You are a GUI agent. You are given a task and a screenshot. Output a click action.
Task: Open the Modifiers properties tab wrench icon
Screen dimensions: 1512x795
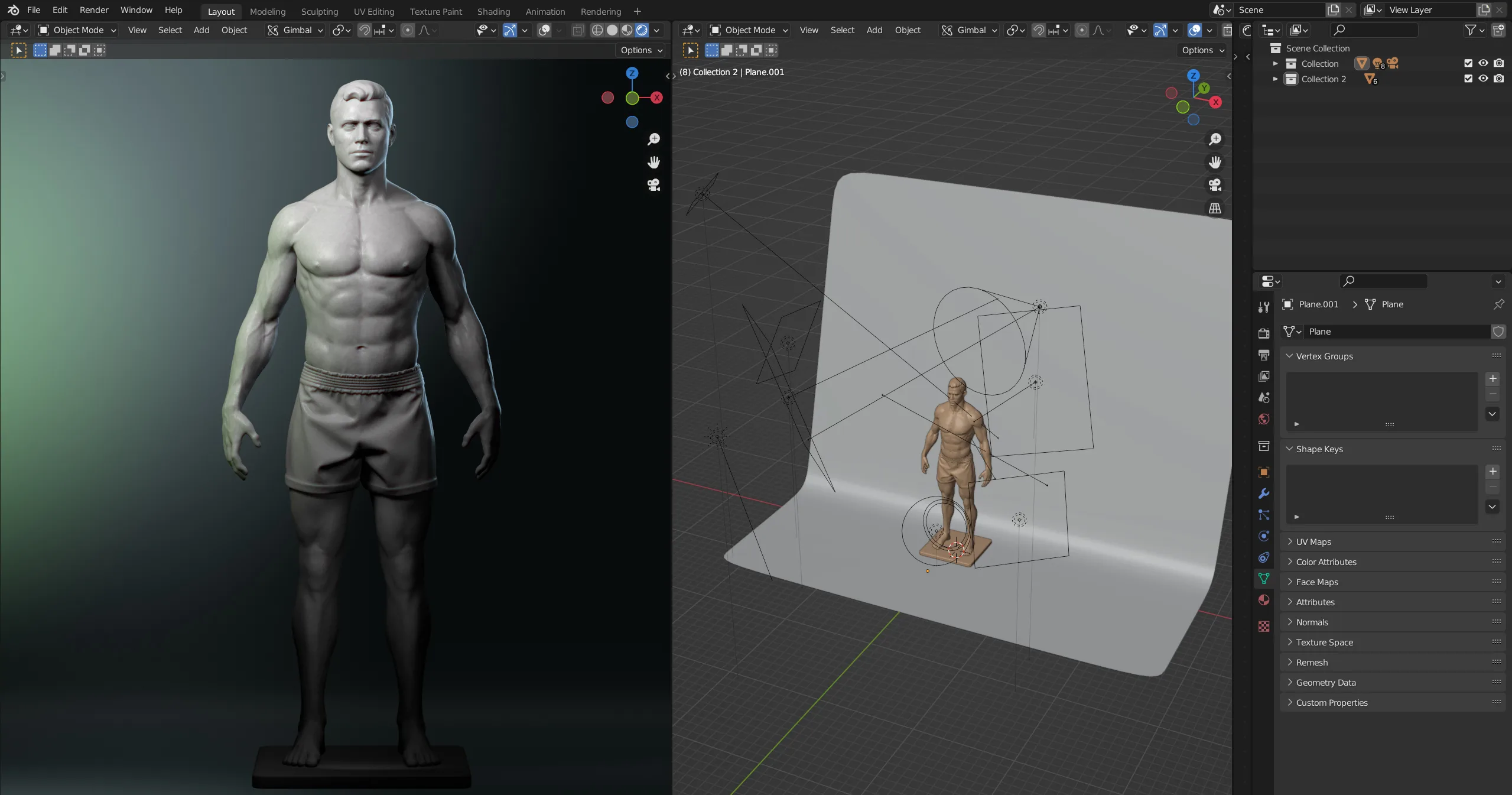(x=1264, y=494)
